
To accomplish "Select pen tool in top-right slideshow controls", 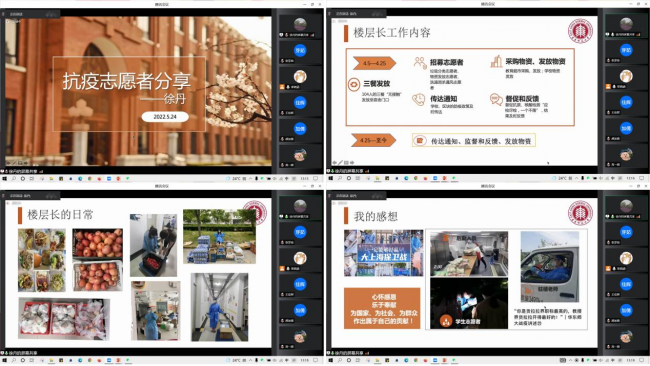I will pos(340,162).
